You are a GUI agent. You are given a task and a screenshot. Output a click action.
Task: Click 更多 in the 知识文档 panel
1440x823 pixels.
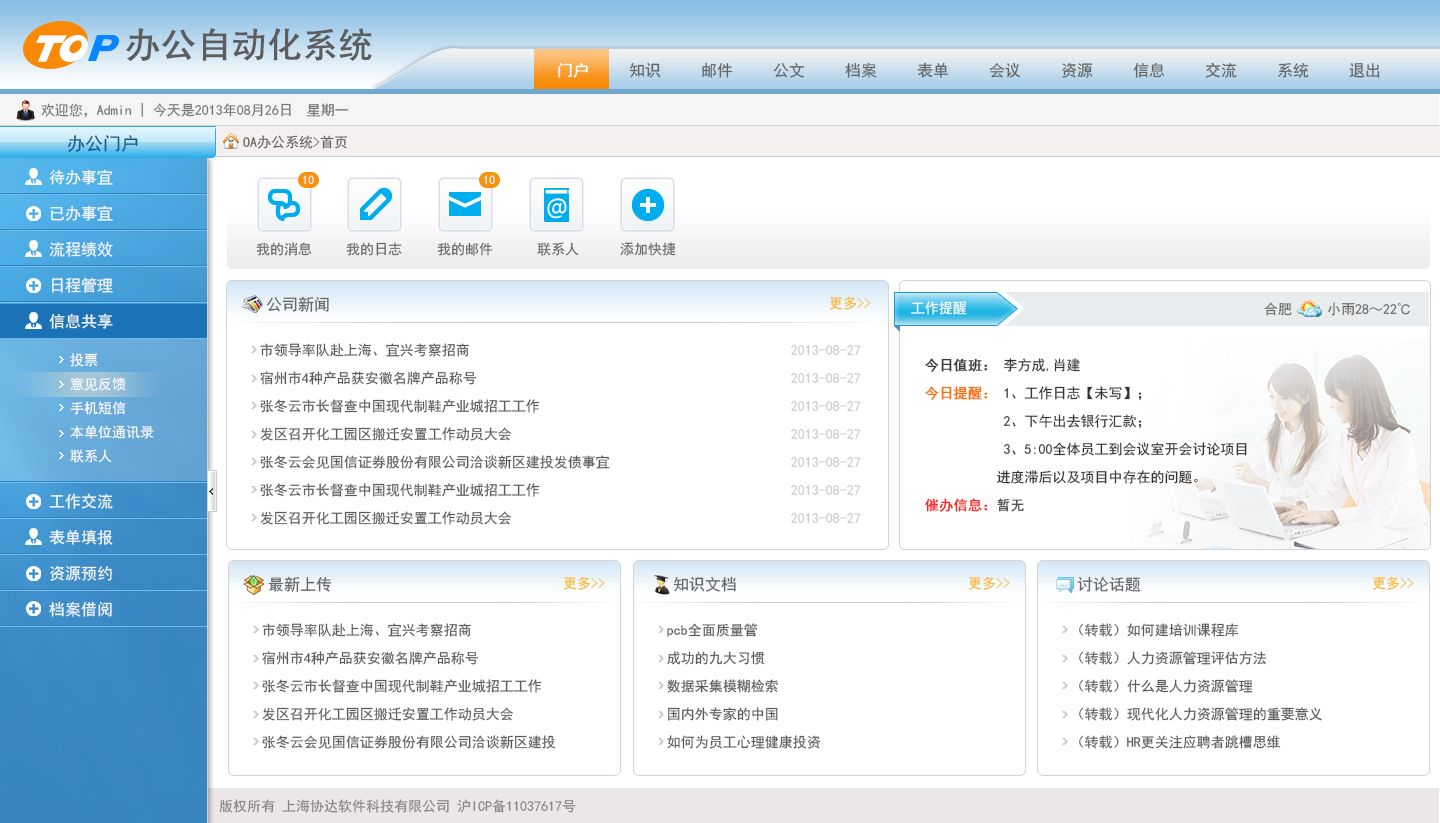pos(989,583)
